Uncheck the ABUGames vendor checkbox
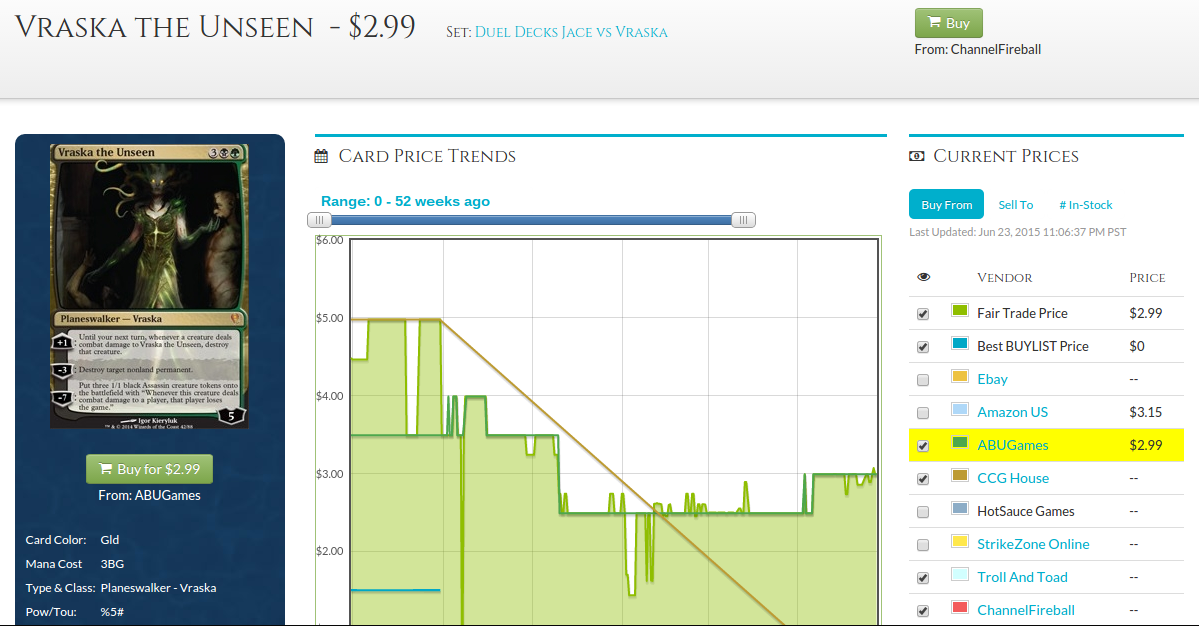Screen dimensions: 1199x626 tap(923, 446)
